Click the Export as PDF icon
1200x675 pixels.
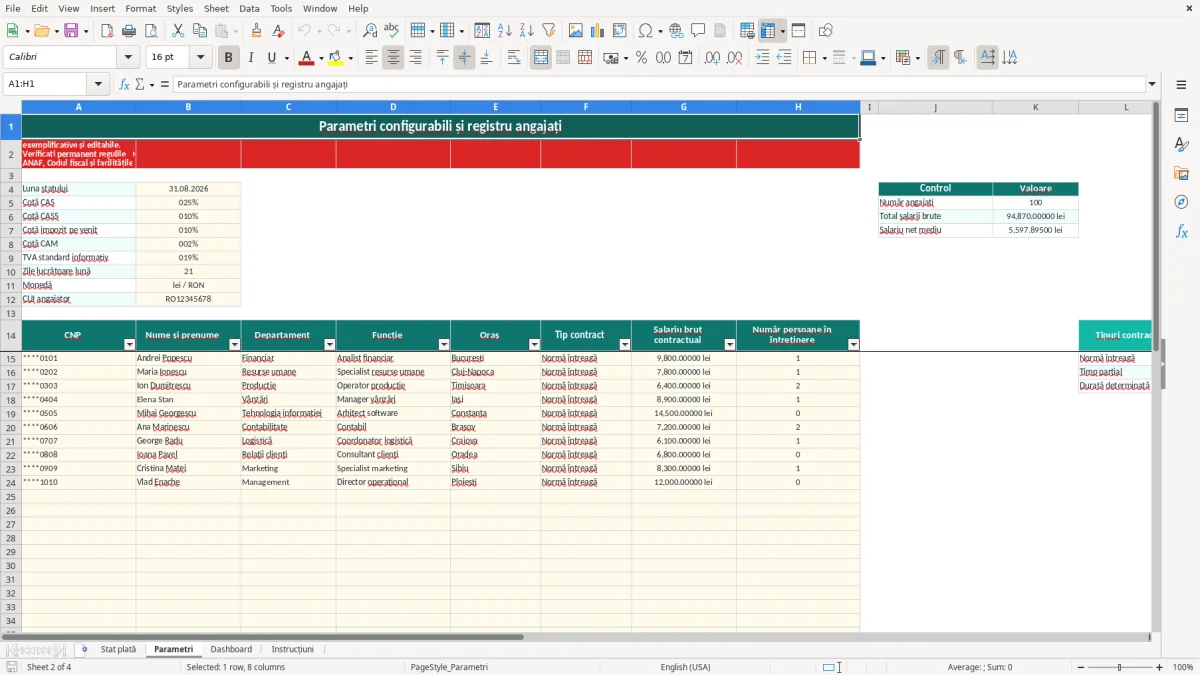(x=107, y=31)
